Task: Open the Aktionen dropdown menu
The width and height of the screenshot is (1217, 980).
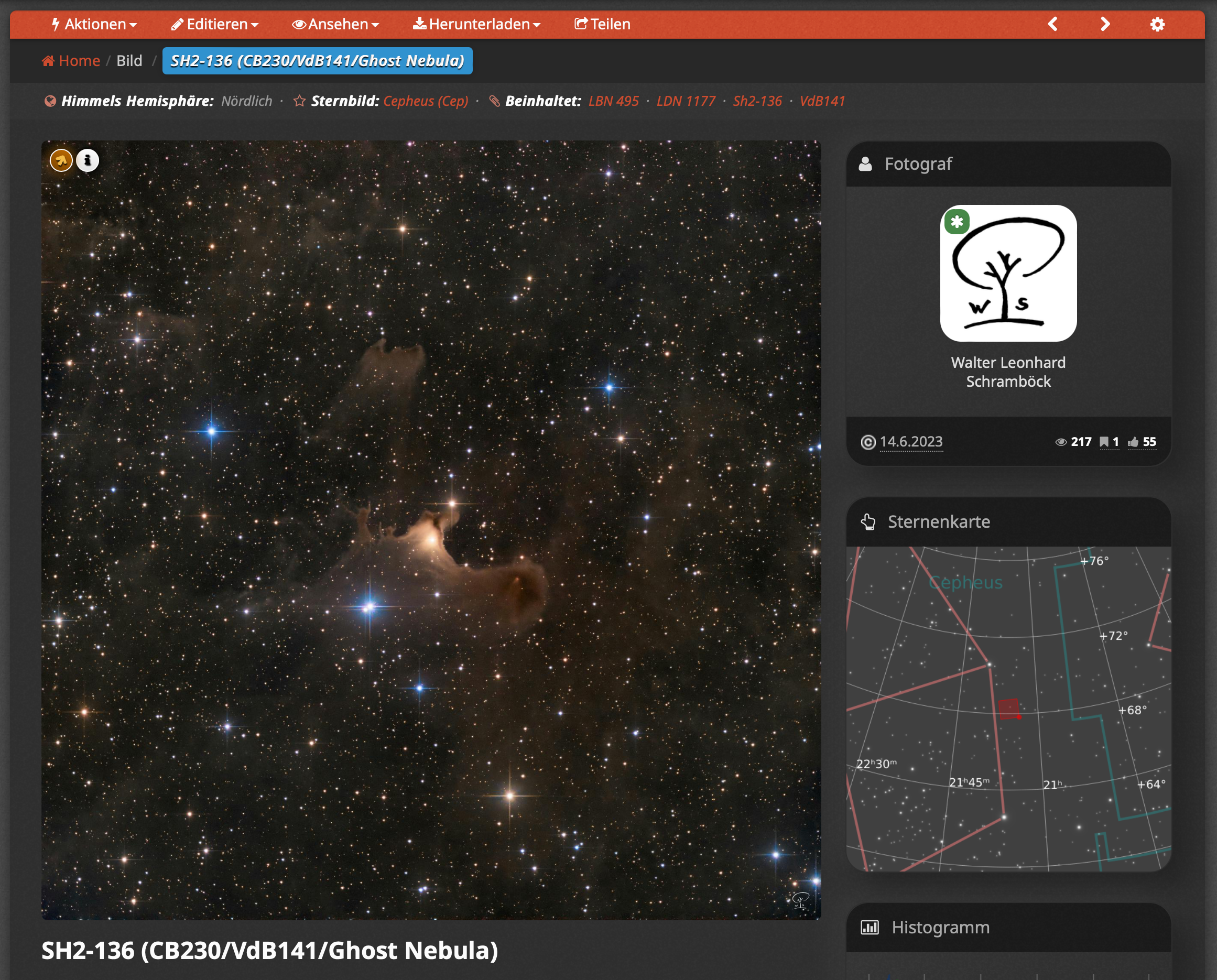Action: [x=94, y=24]
